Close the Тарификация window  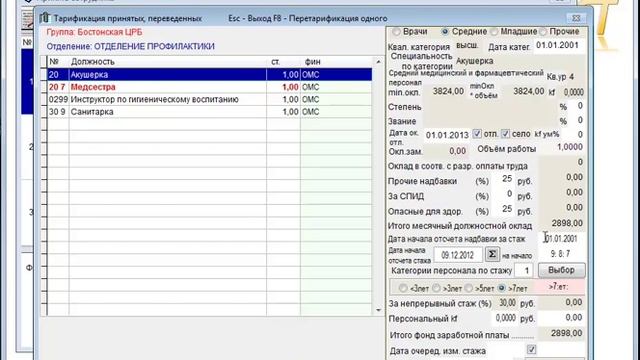pos(576,18)
